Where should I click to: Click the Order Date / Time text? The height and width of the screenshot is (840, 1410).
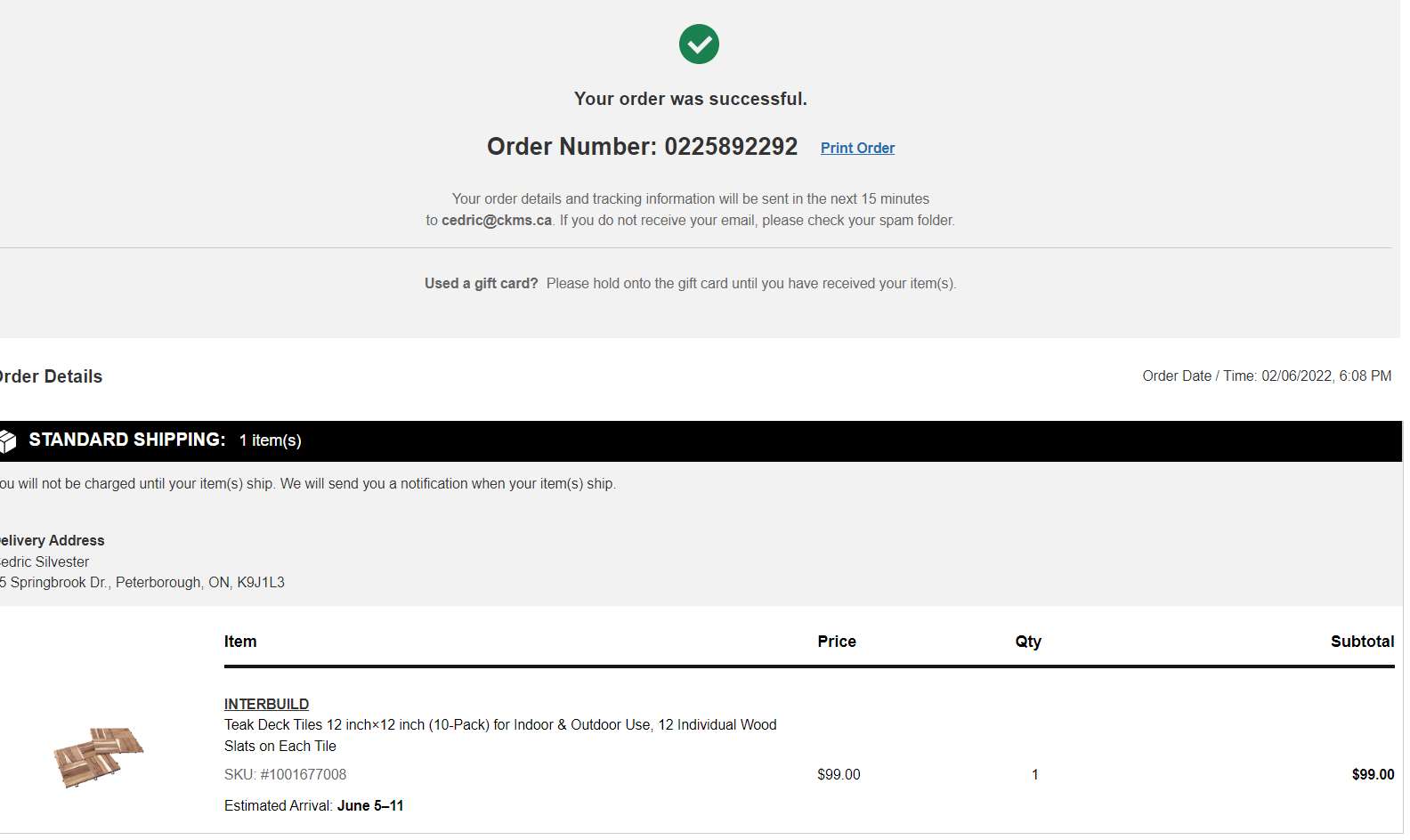(1266, 376)
